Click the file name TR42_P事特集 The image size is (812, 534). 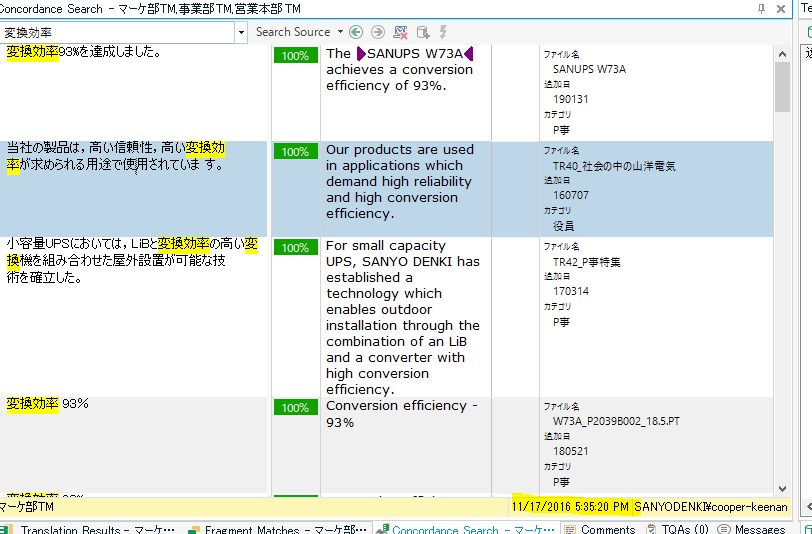click(587, 262)
